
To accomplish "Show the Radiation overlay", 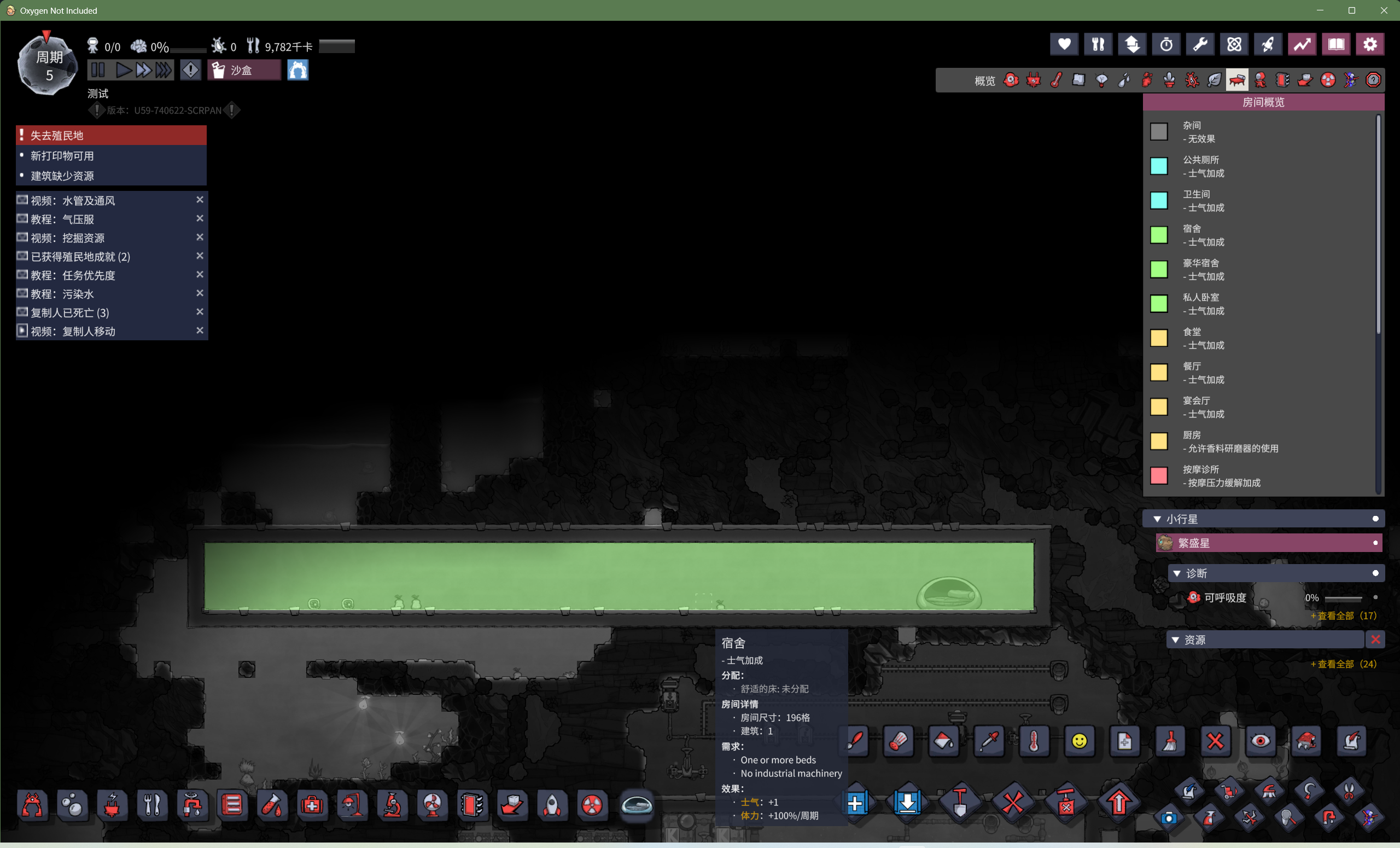I will coord(1328,80).
